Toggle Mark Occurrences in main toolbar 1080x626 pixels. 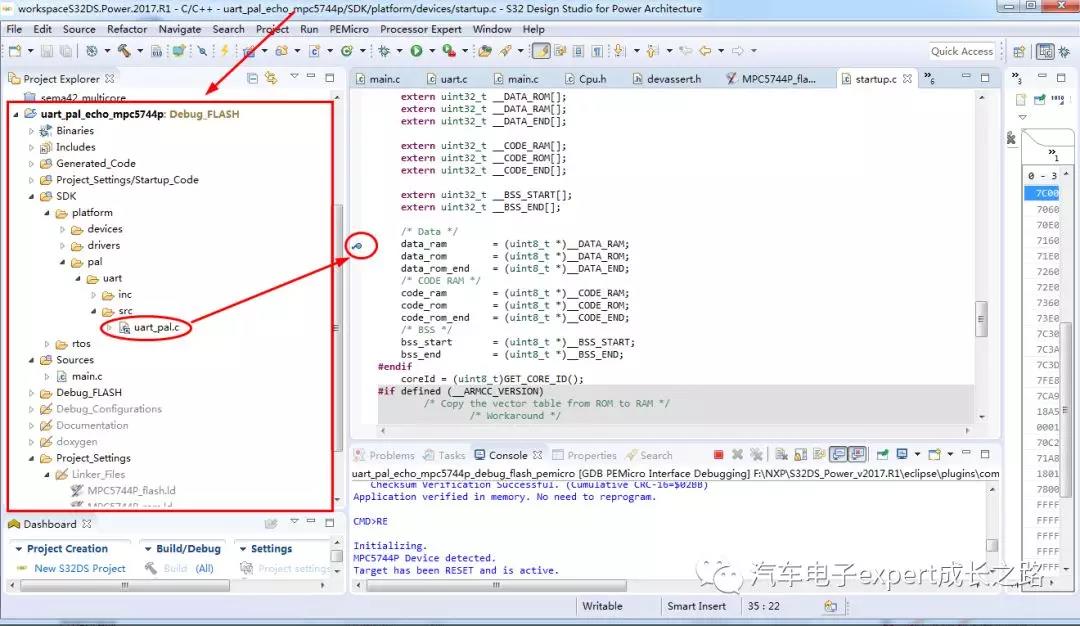540,51
